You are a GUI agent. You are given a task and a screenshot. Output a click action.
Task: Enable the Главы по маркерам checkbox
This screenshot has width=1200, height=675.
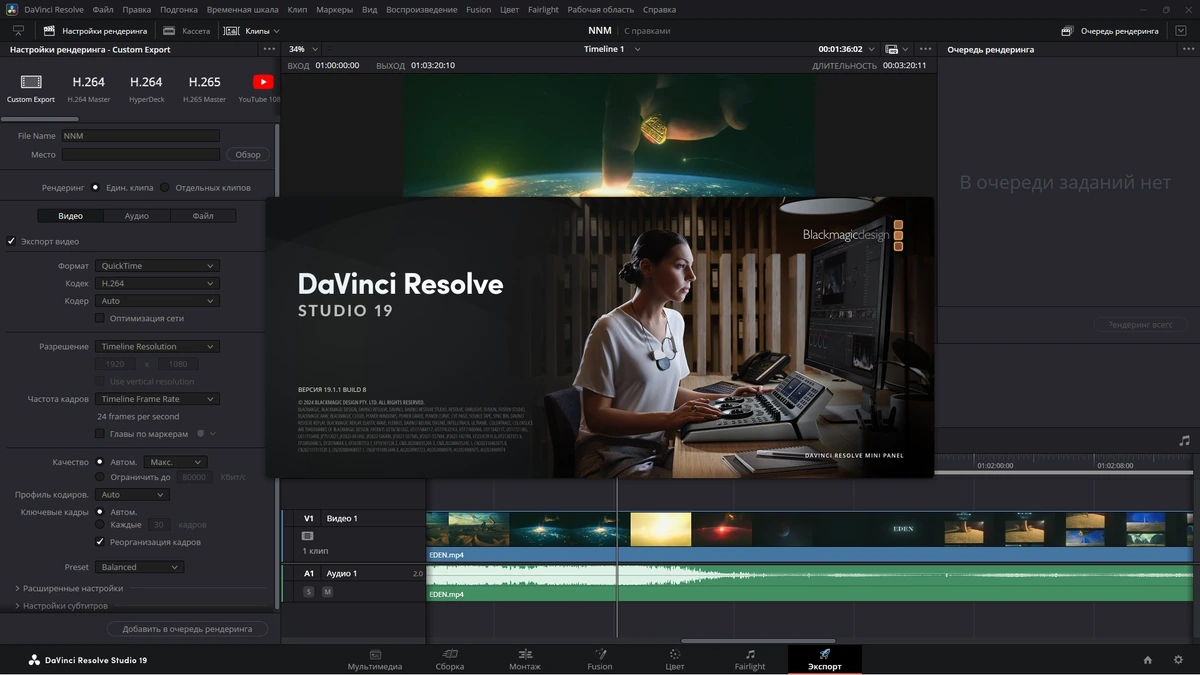(x=100, y=434)
